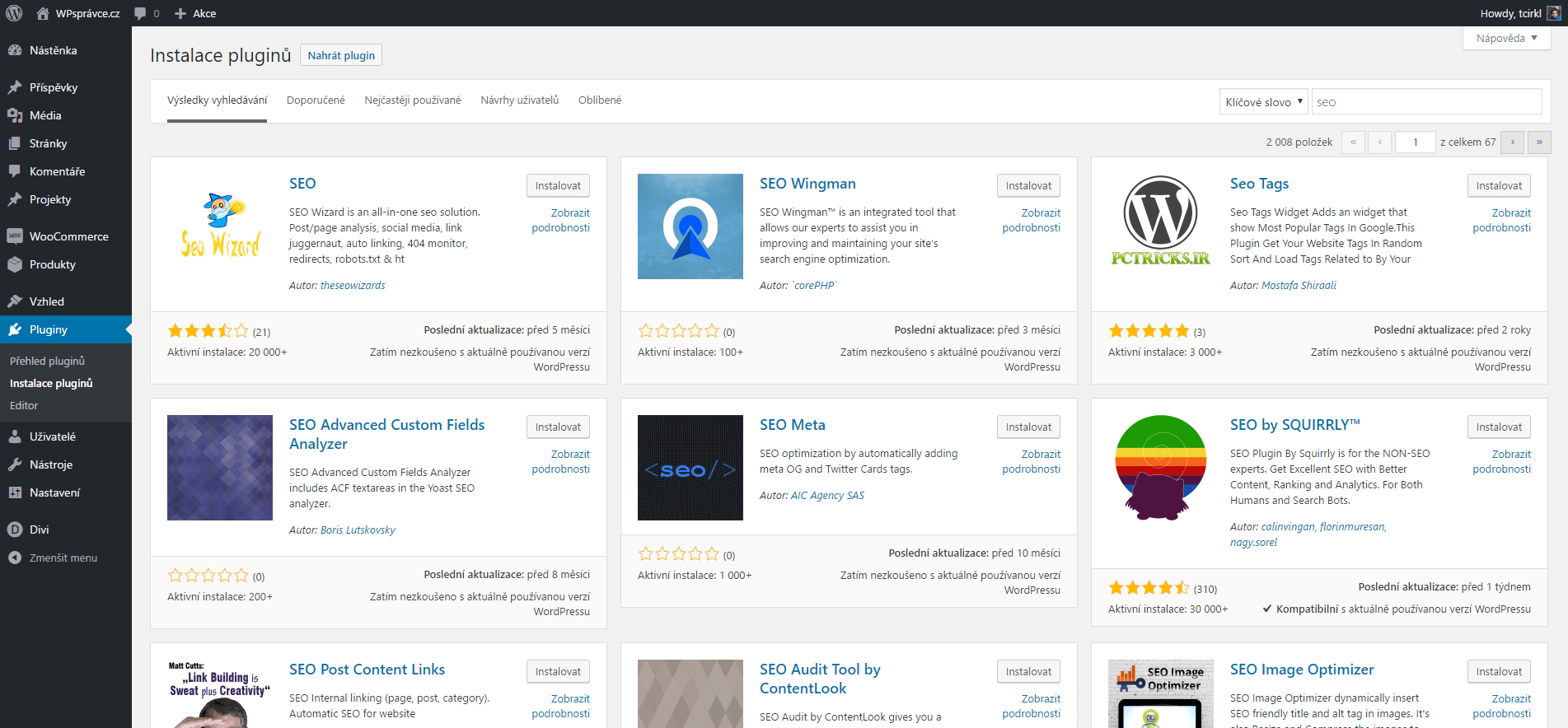Click the Pluginy plug icon
1568x728 pixels.
coord(15,329)
